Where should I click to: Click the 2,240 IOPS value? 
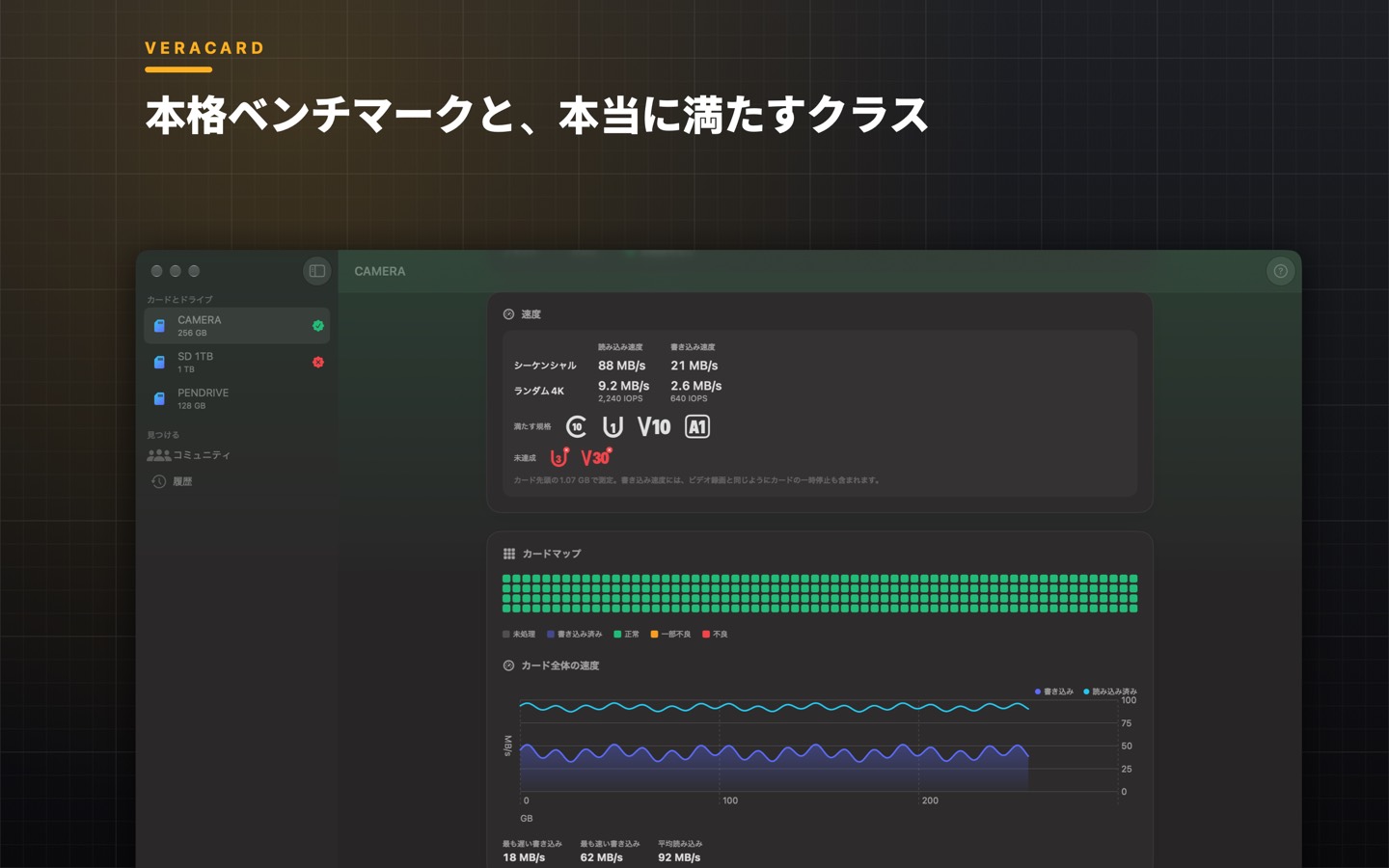coord(620,398)
